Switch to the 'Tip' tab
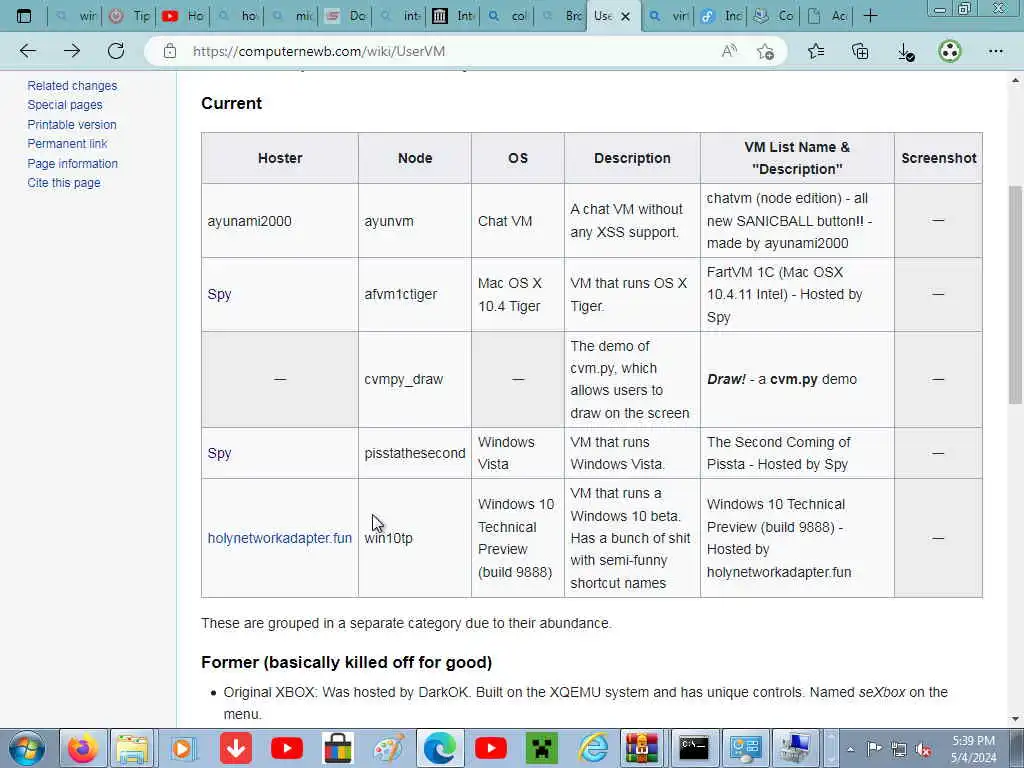The height and width of the screenshot is (768, 1024). (x=129, y=16)
